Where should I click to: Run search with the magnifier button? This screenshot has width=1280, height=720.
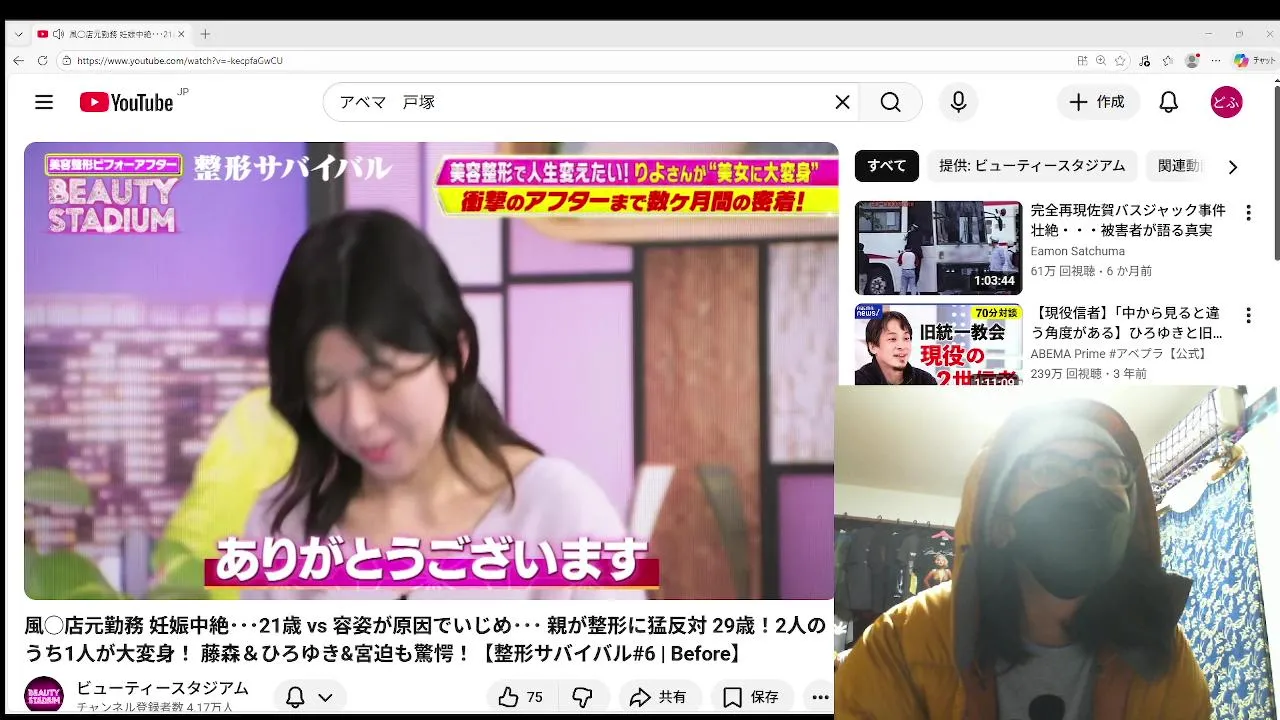click(x=890, y=102)
